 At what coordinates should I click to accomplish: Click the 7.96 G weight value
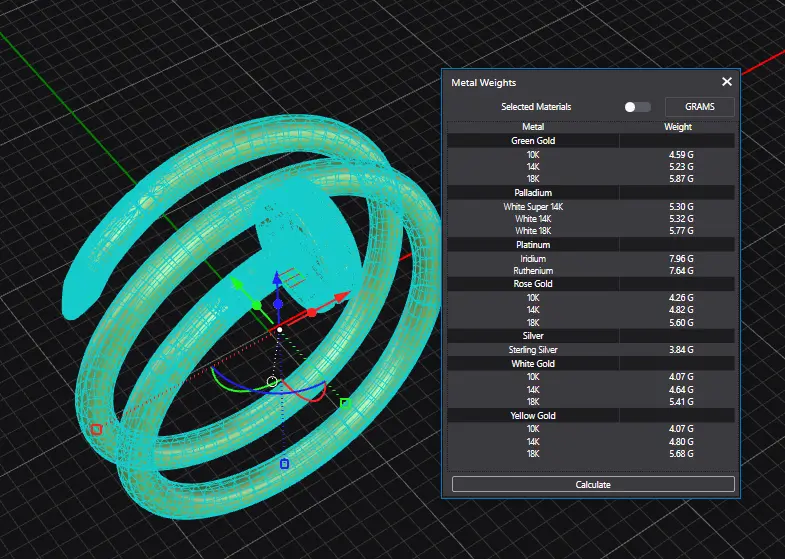click(681, 259)
